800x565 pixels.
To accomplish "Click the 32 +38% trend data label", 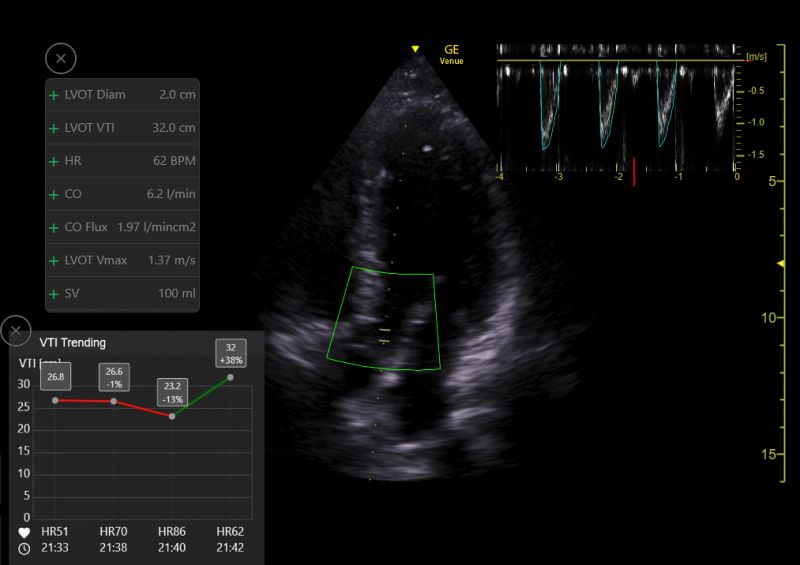I will [231, 353].
